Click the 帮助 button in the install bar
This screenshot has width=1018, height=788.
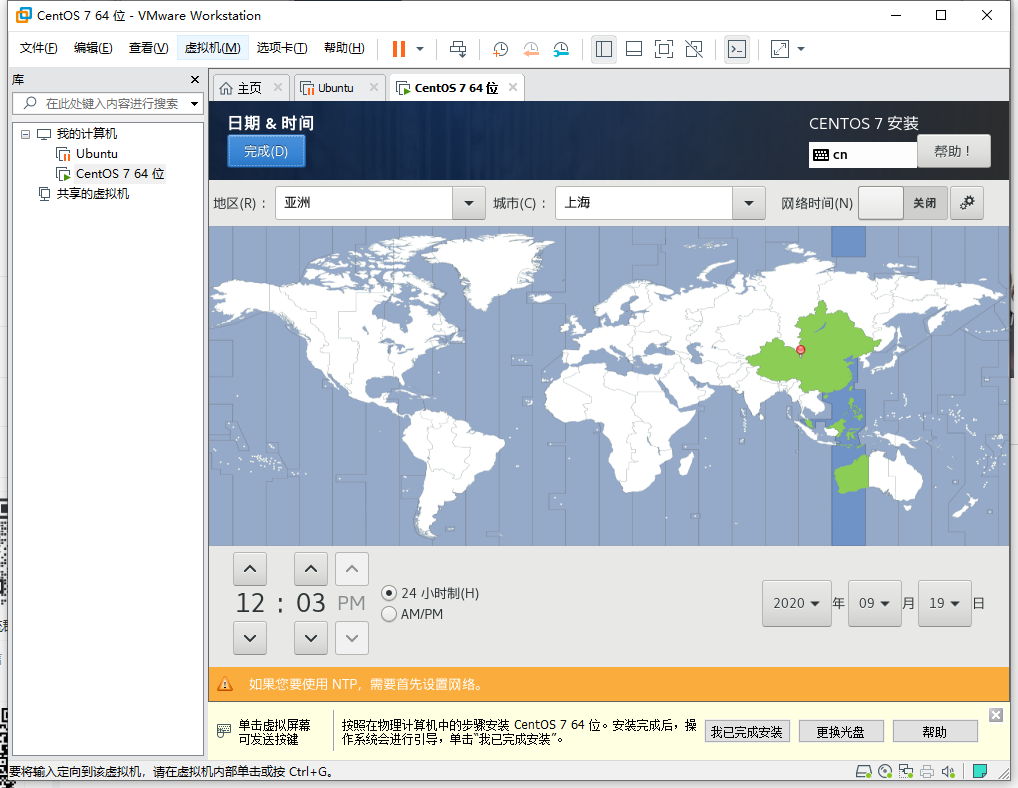935,732
